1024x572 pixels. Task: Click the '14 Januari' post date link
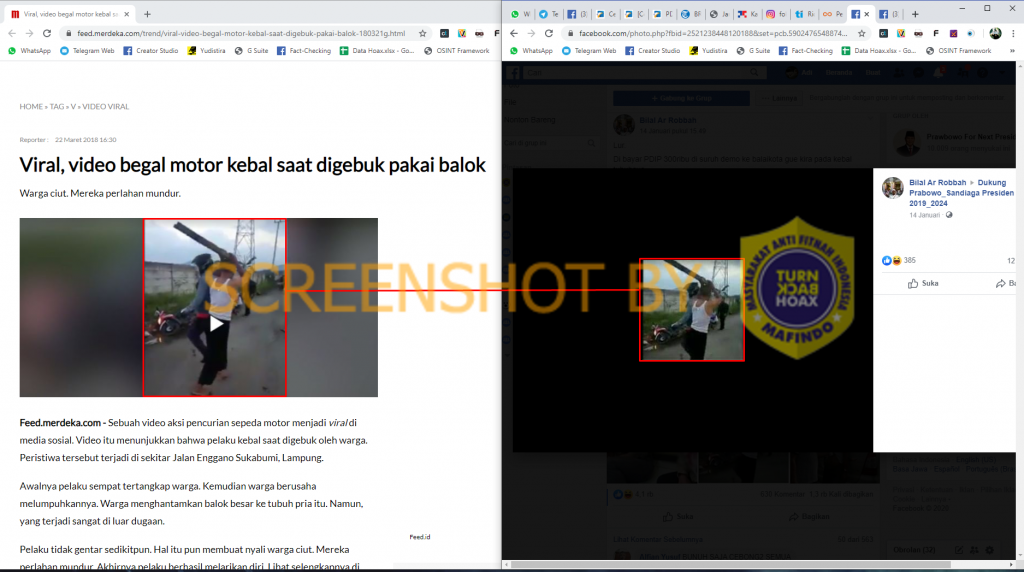[924, 215]
